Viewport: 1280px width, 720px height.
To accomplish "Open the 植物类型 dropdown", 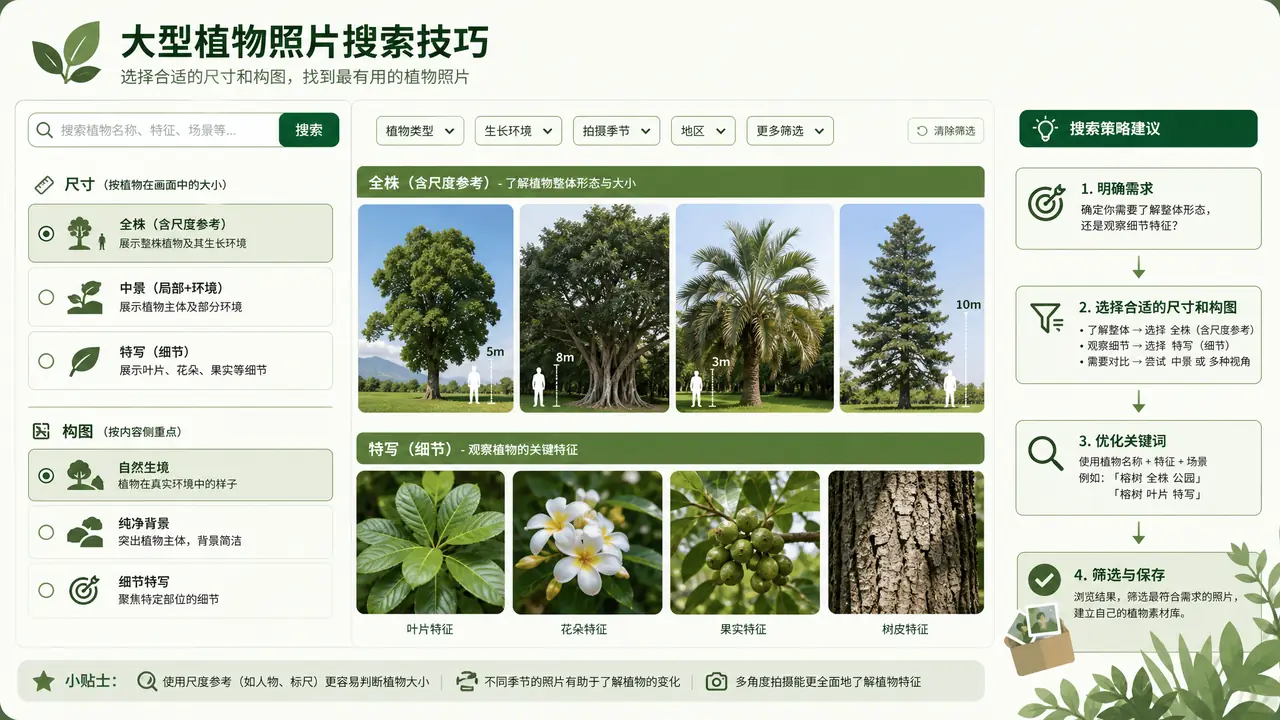I will coord(420,131).
